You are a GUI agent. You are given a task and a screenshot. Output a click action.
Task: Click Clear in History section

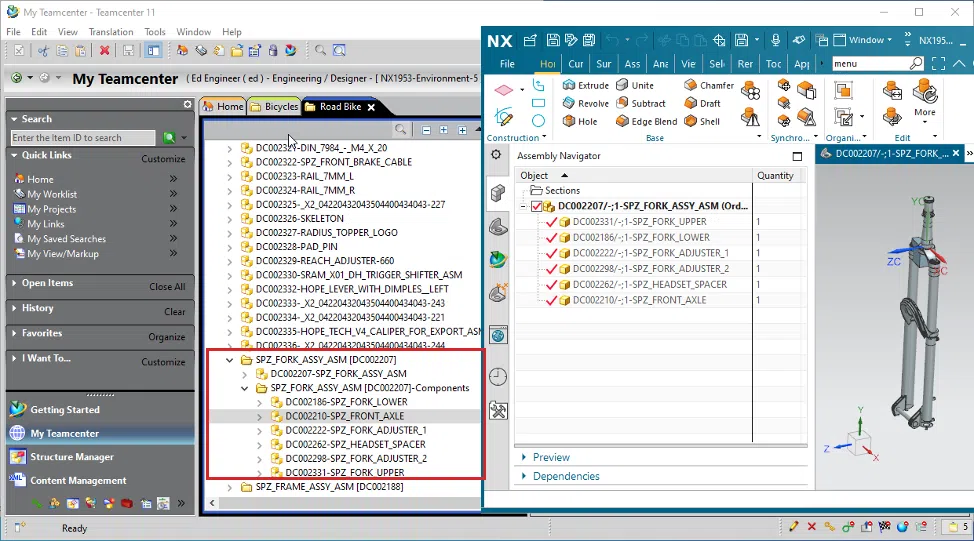(x=175, y=312)
